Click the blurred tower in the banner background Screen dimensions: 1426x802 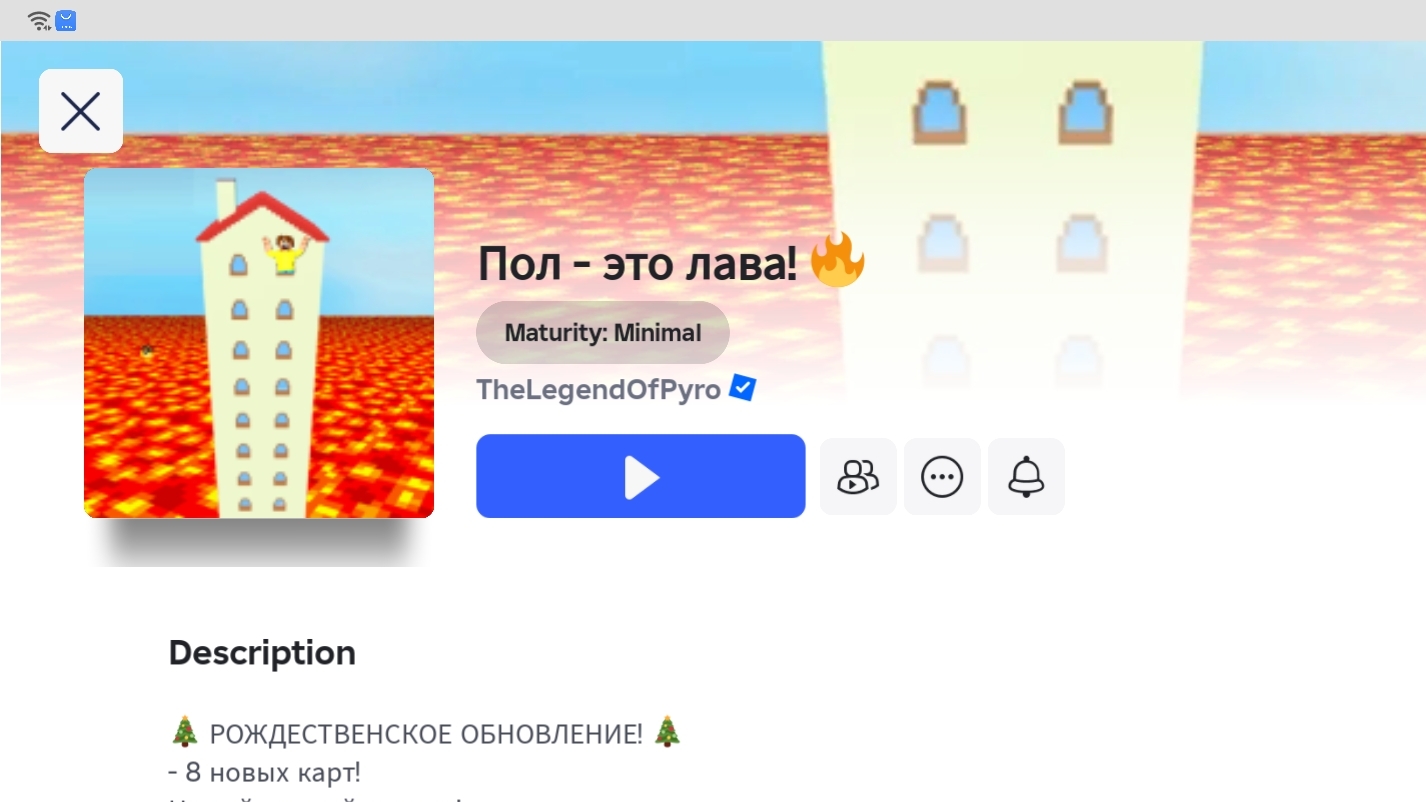point(1012,220)
